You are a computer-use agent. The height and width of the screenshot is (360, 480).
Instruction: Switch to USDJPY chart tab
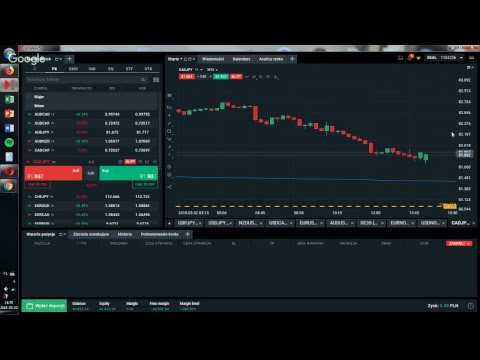coord(218,223)
